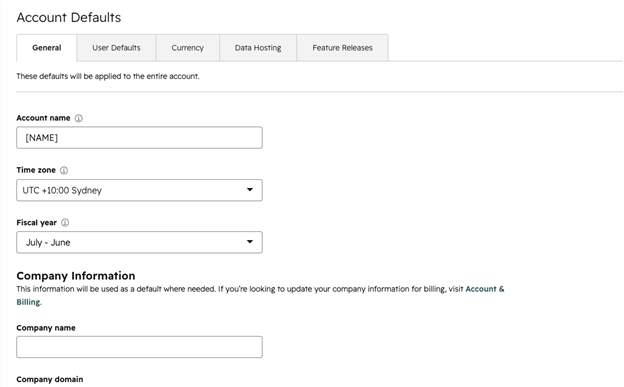Click the Fiscal year info icon
This screenshot has height=387, width=624.
(65, 223)
